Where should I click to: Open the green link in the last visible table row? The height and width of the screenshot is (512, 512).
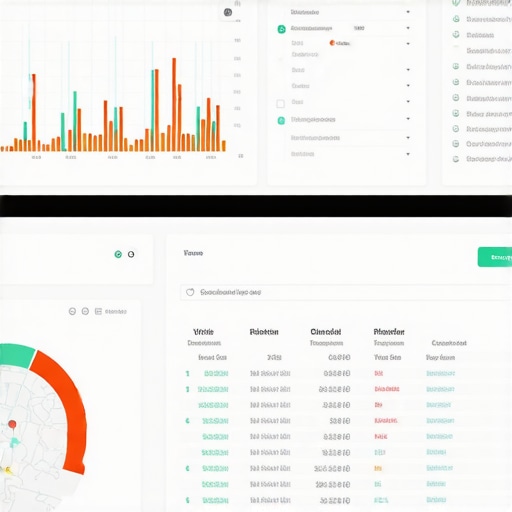coord(215,500)
